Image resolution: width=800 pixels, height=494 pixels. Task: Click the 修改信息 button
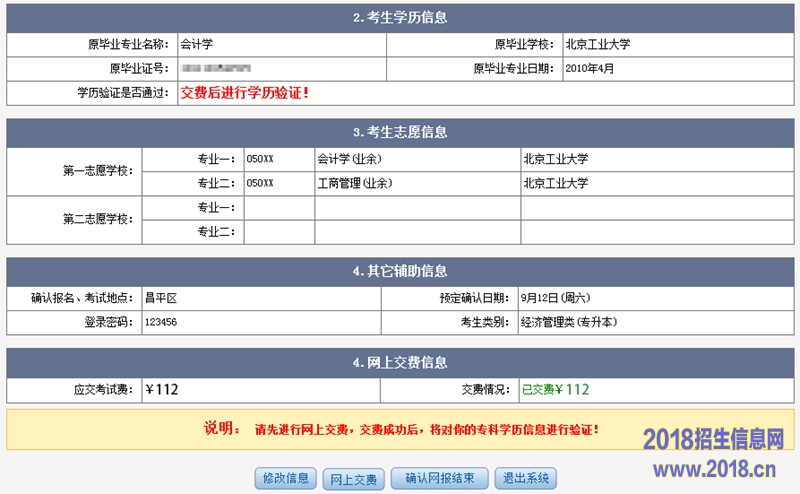pyautogui.click(x=286, y=478)
